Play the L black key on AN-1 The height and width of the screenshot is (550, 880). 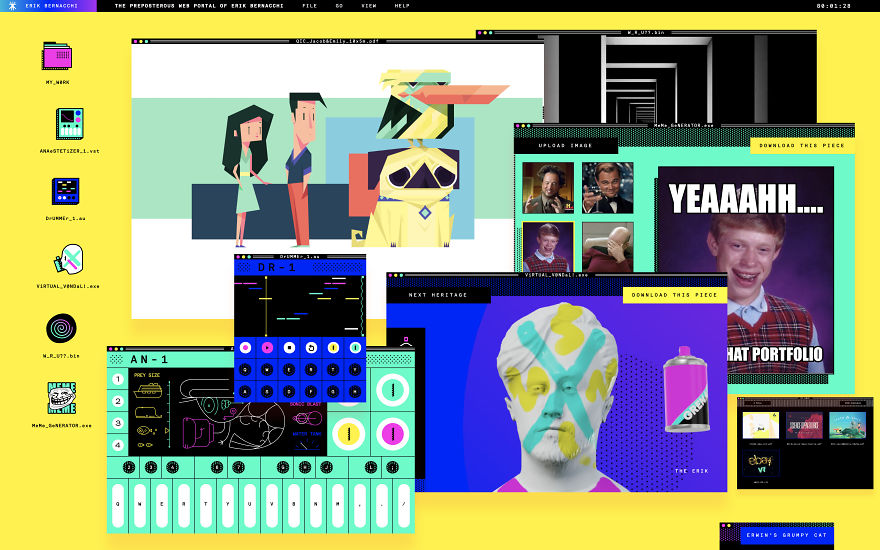pos(371,467)
